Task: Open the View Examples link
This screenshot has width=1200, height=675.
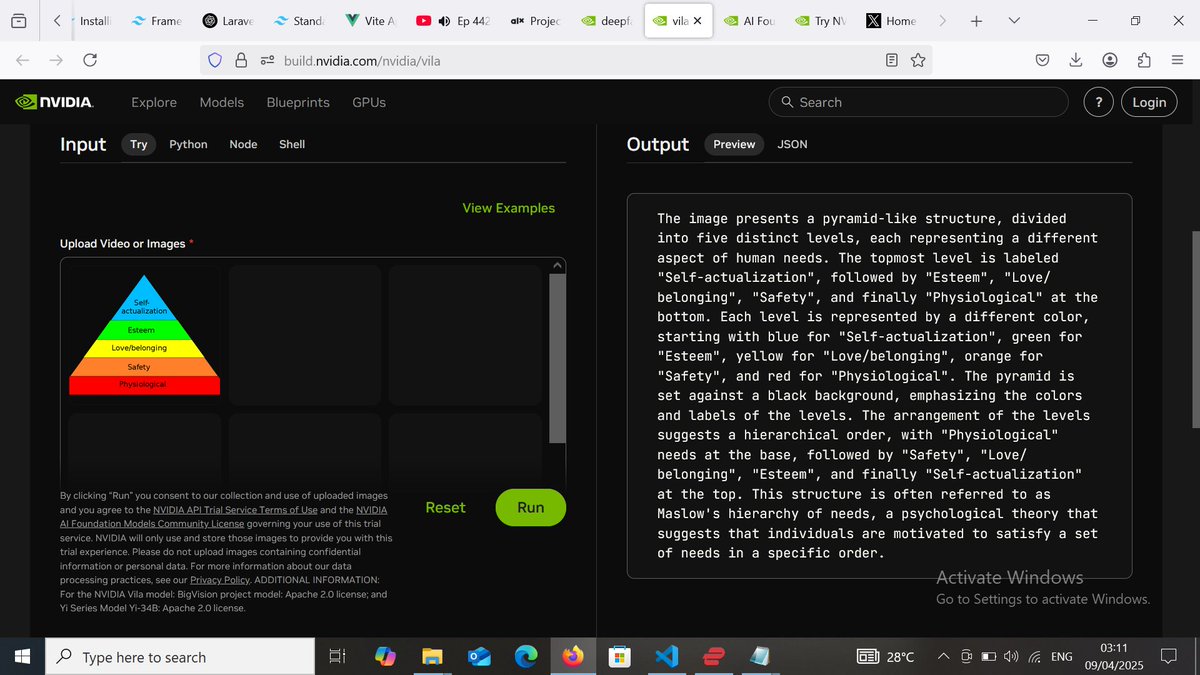Action: click(x=508, y=208)
